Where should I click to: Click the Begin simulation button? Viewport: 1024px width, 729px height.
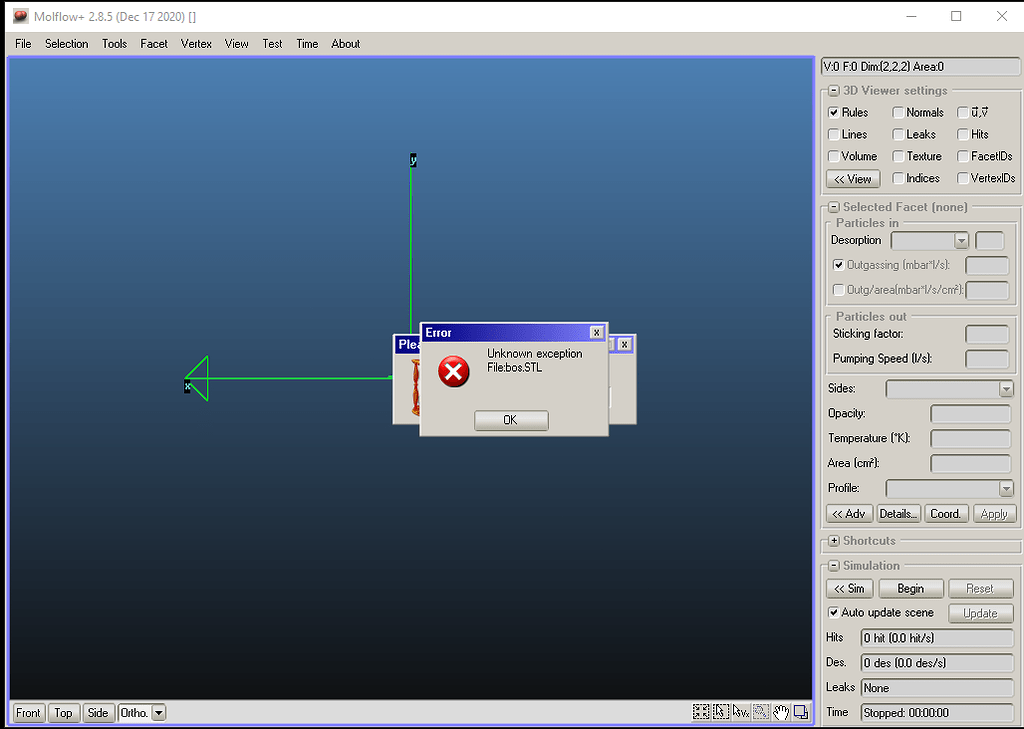tap(910, 589)
